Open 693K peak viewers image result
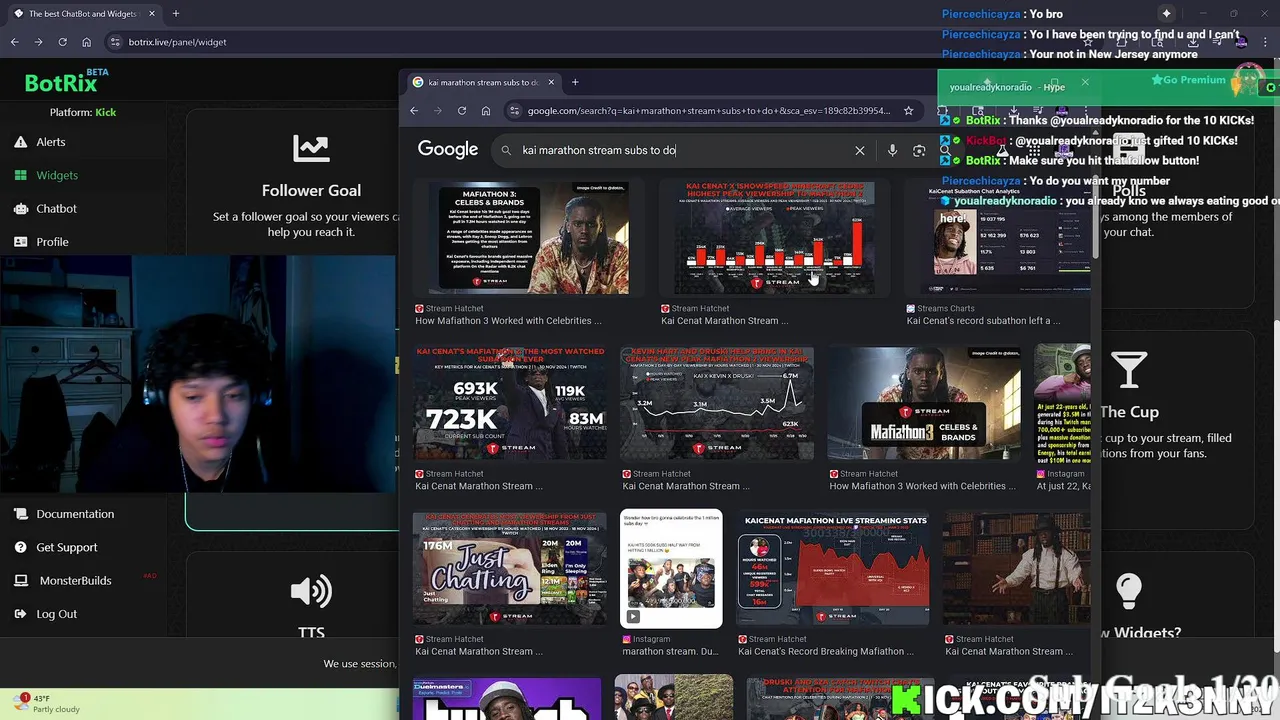The image size is (1280, 720). [510, 403]
